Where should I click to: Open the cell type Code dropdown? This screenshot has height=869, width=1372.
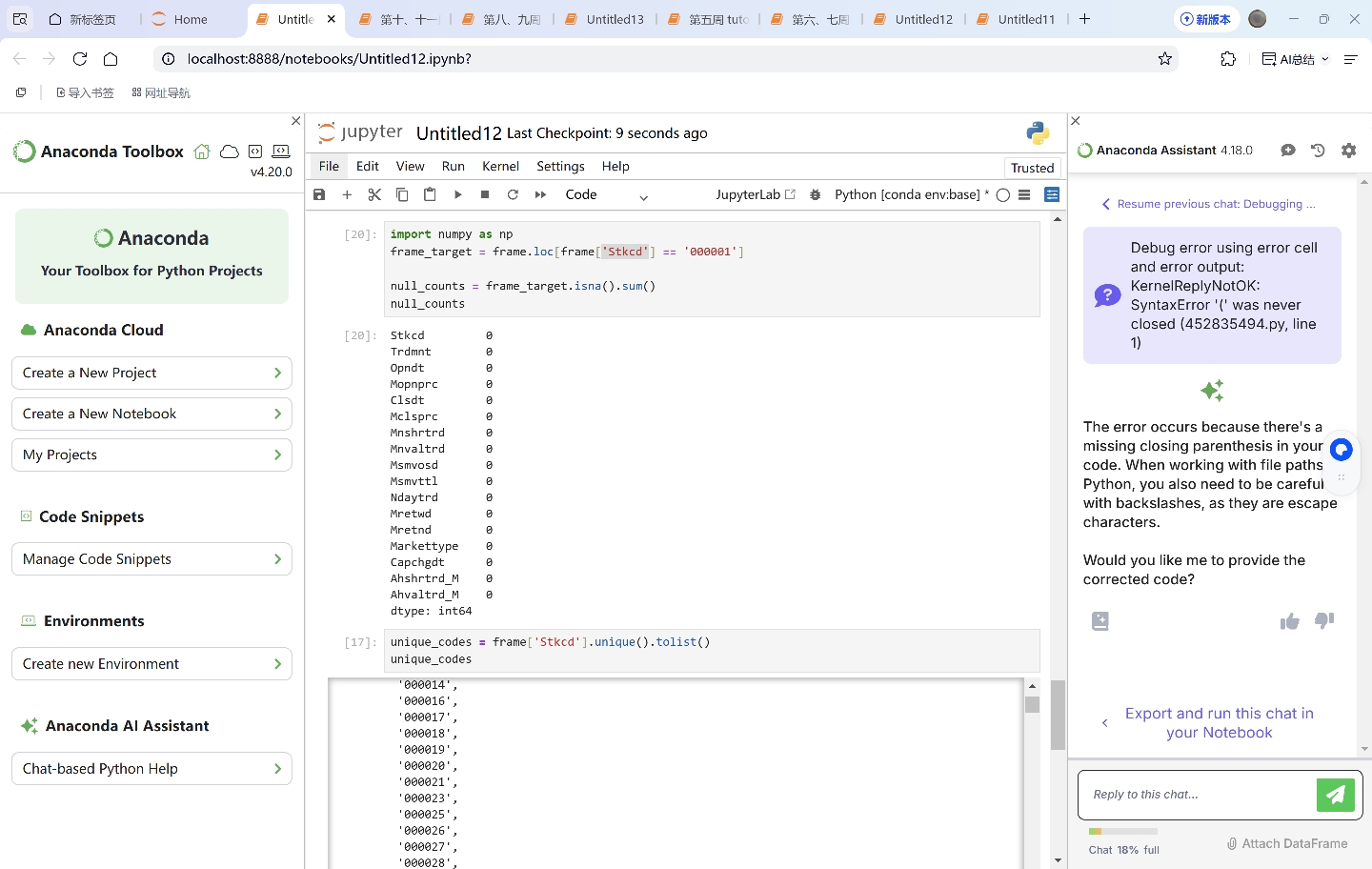click(606, 195)
